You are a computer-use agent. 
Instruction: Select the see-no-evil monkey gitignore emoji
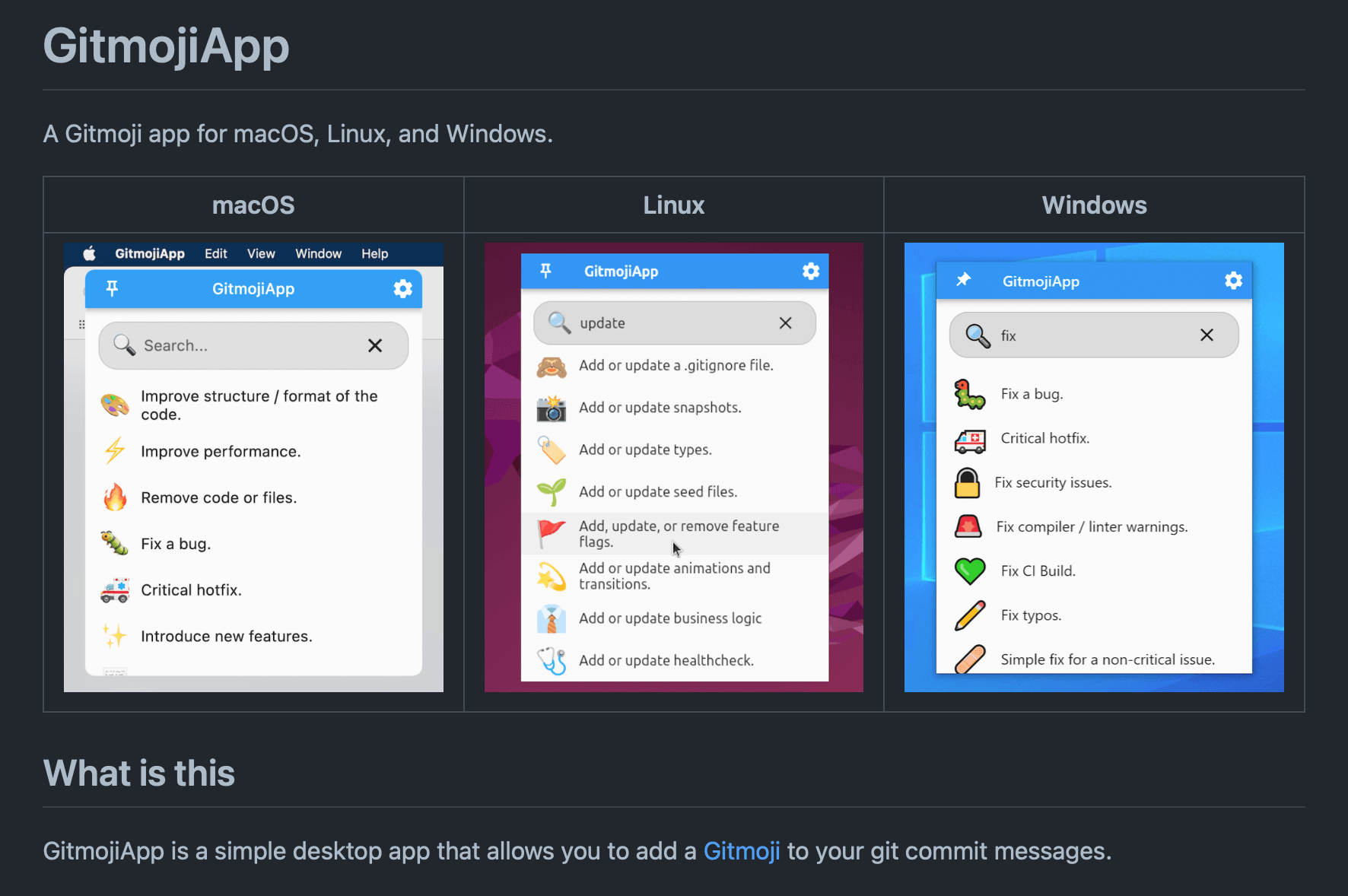[552, 366]
